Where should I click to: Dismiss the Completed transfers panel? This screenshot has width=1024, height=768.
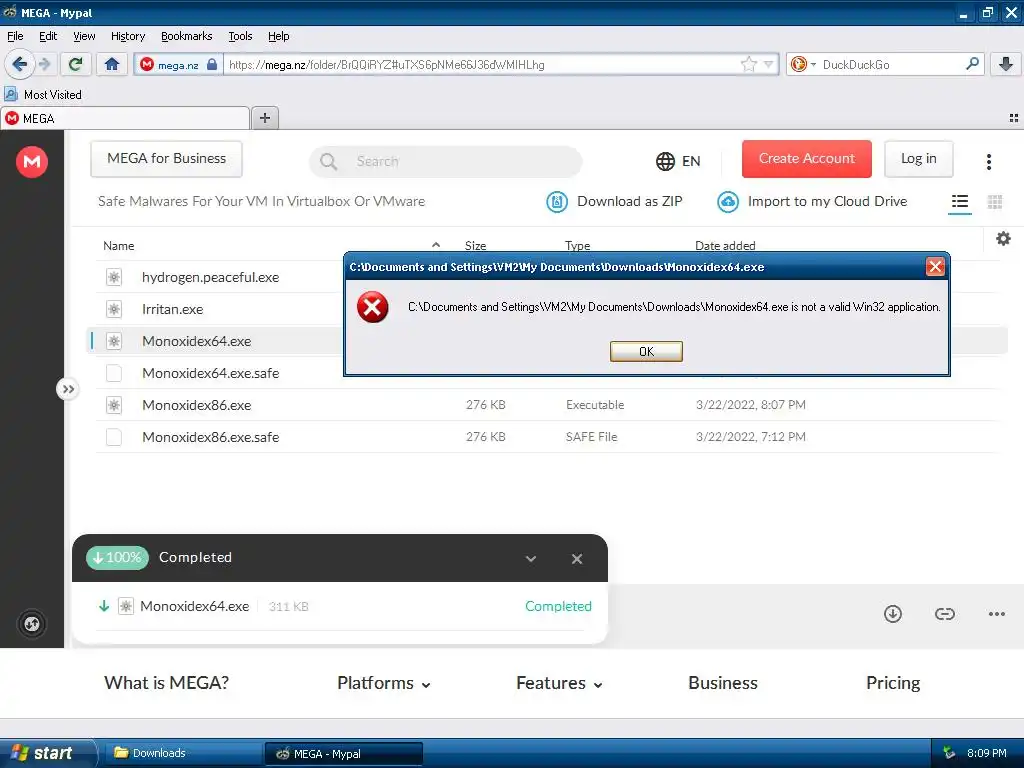coord(577,559)
